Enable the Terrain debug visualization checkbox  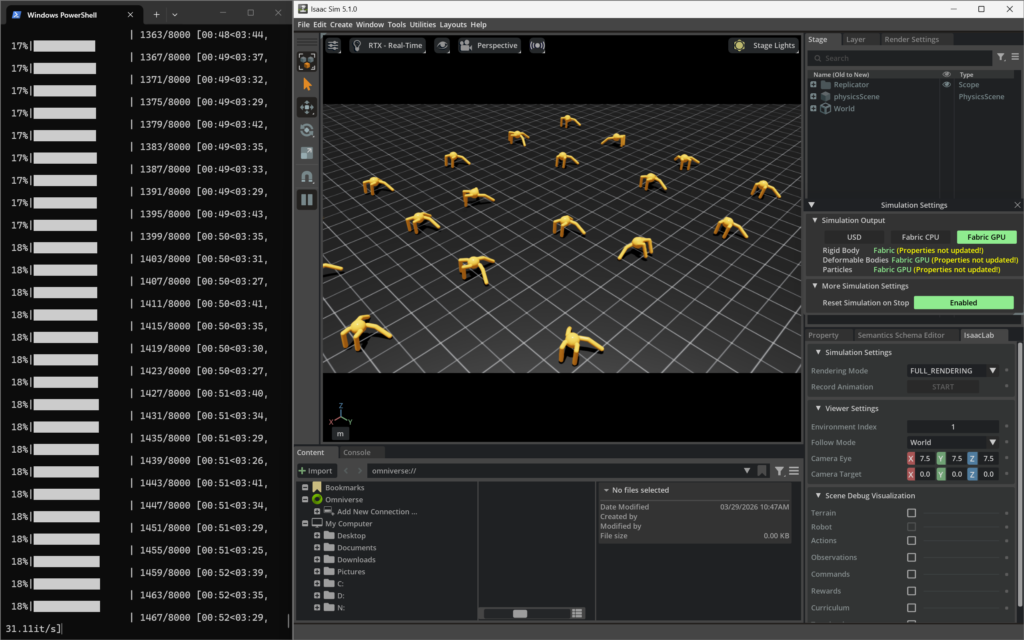pyautogui.click(x=911, y=513)
